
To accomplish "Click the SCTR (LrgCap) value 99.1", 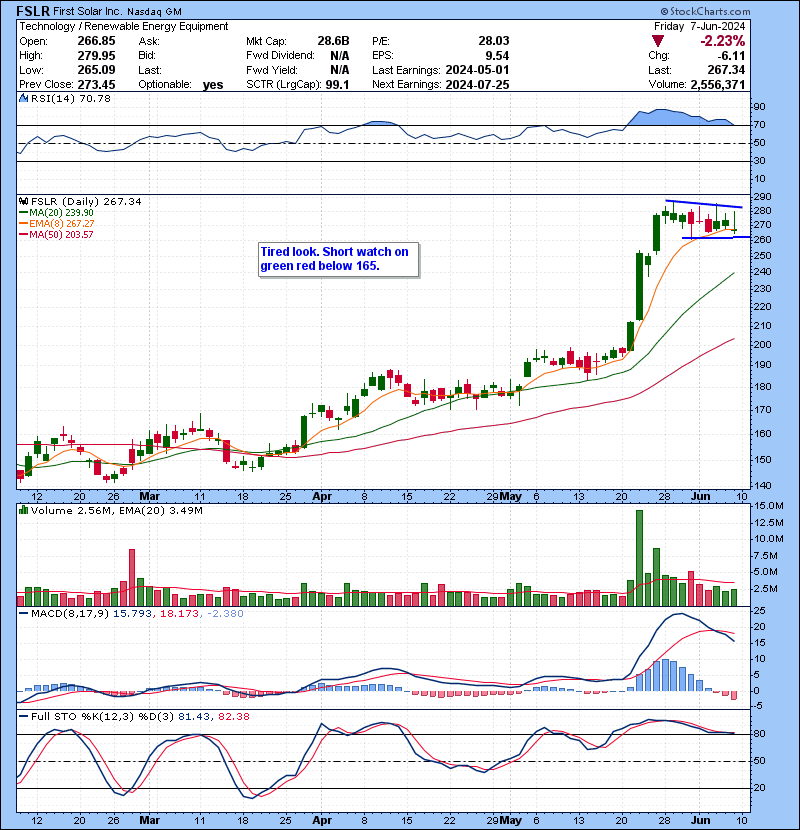I will pyautogui.click(x=337, y=84).
